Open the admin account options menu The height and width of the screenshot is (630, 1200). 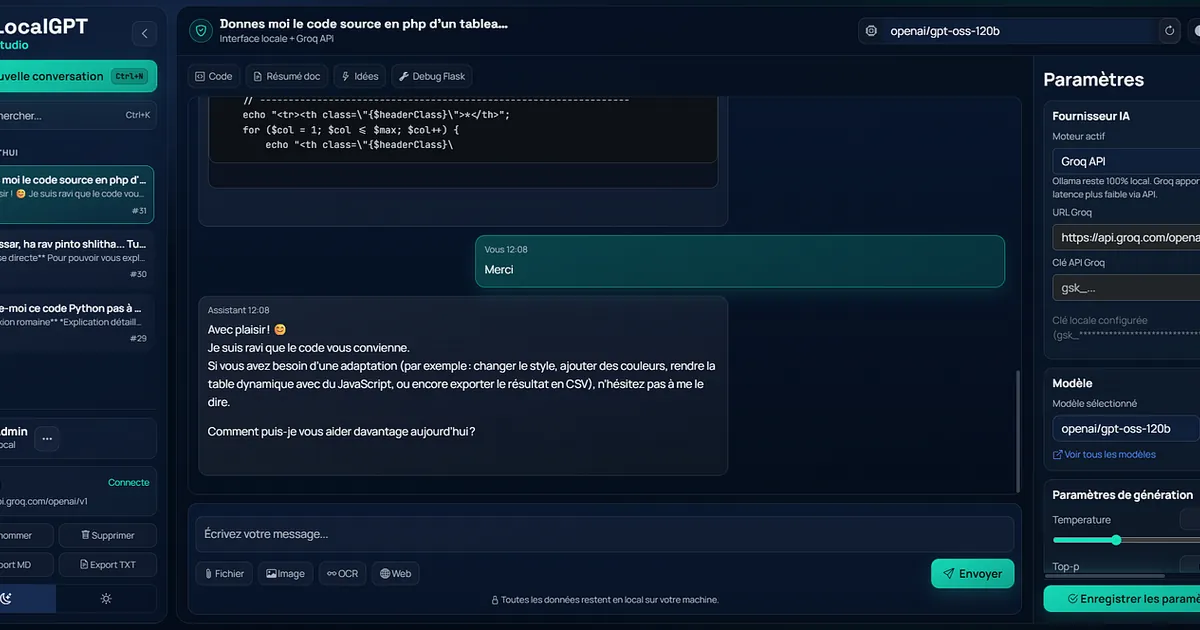(48, 438)
